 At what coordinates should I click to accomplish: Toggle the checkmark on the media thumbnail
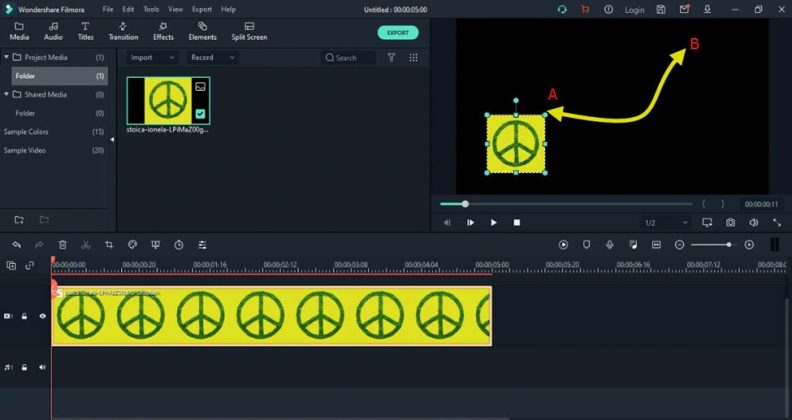pyautogui.click(x=201, y=114)
